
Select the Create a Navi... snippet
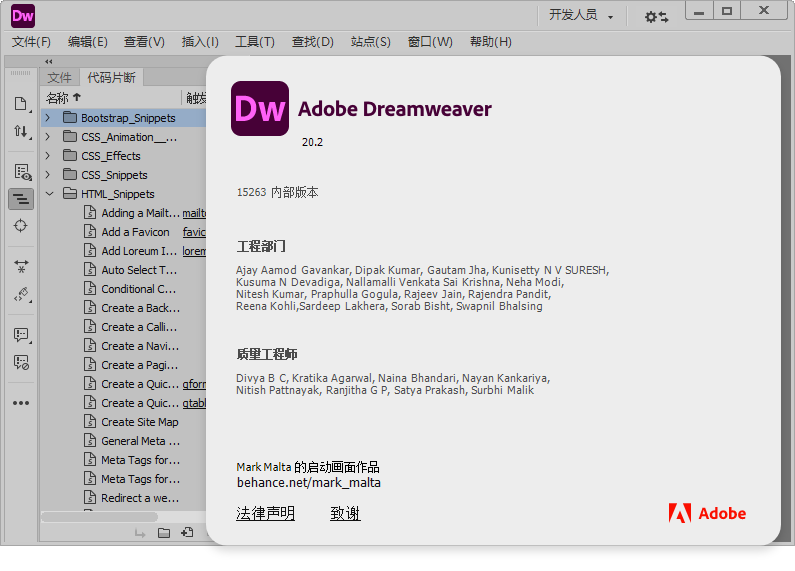[x=140, y=346]
